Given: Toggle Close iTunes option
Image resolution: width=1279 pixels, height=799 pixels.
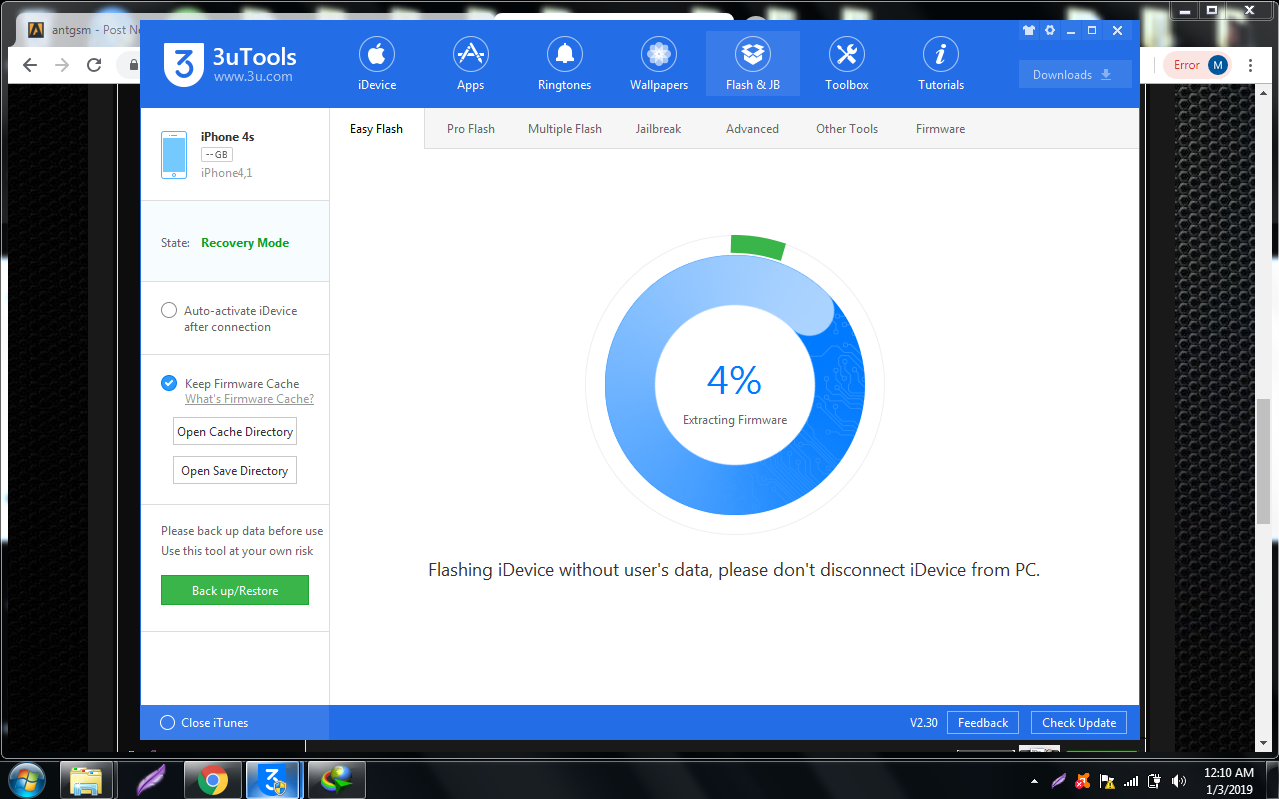Looking at the screenshot, I should 167,722.
